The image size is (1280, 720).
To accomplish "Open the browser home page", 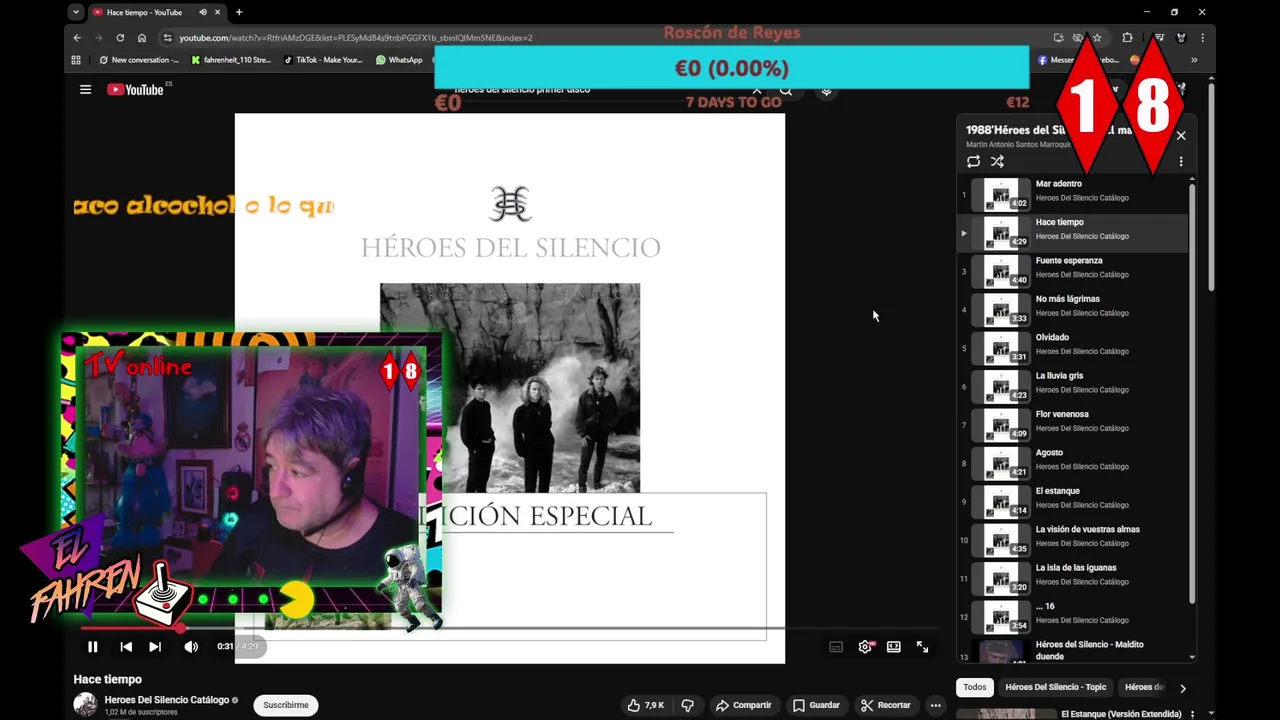I will [x=142, y=38].
